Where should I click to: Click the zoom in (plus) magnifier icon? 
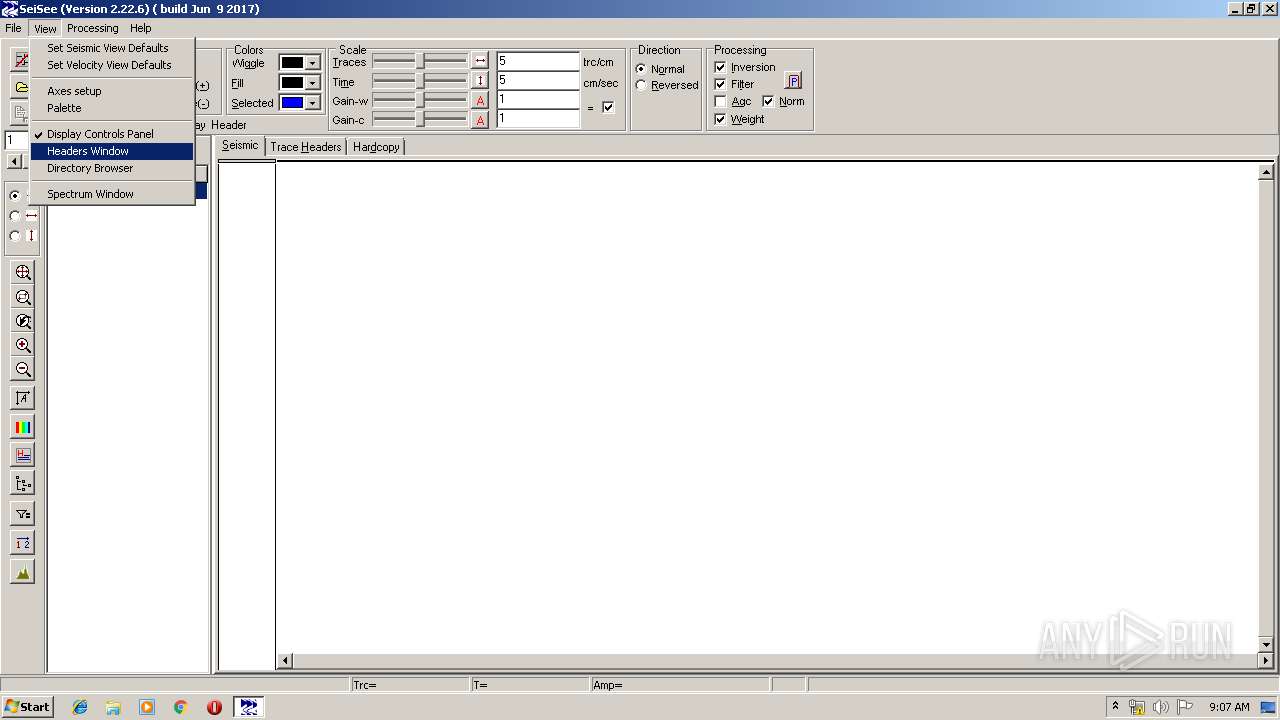click(22, 345)
